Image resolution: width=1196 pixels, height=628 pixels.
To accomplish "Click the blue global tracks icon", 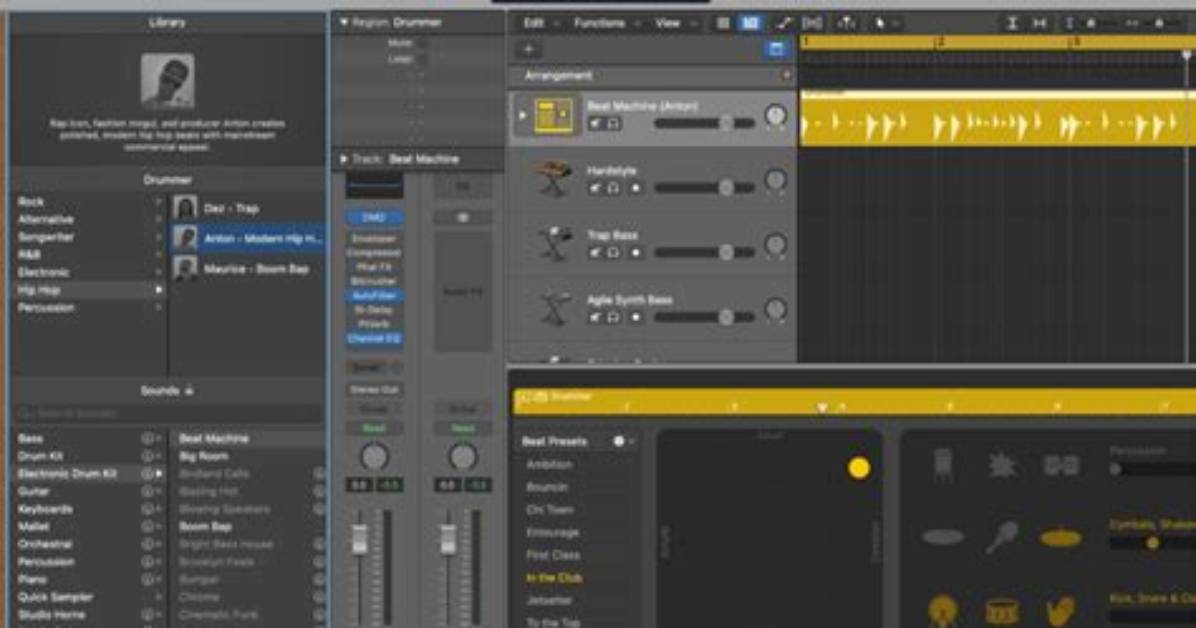I will click(776, 50).
